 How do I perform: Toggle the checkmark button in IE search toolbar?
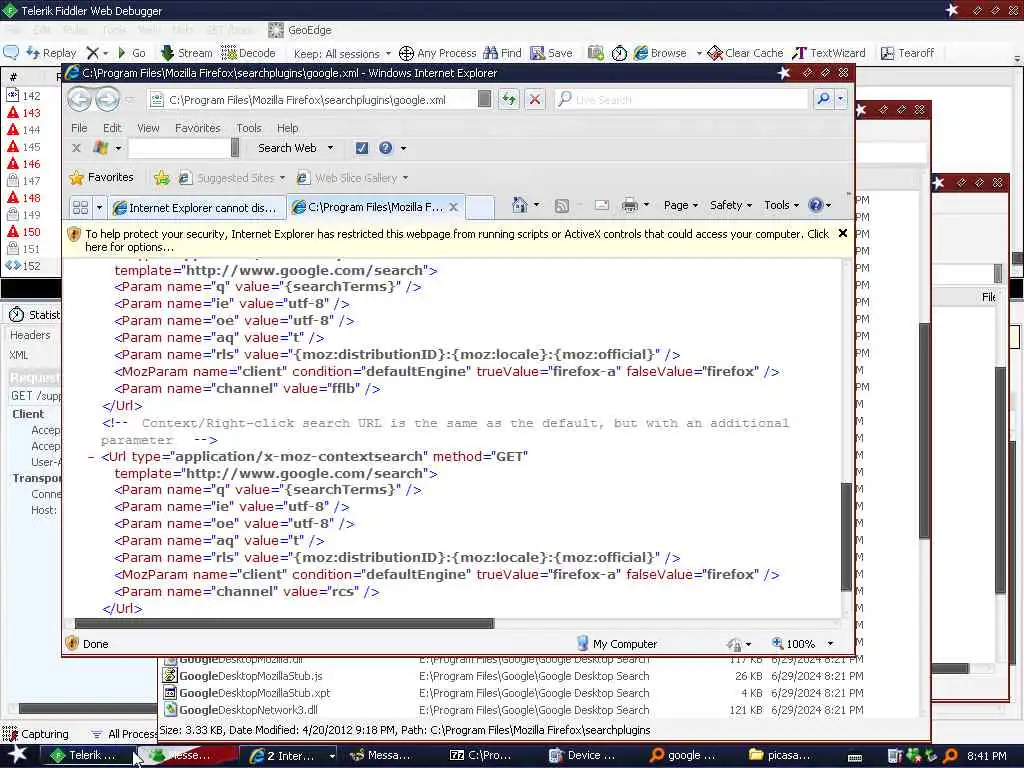(x=361, y=148)
